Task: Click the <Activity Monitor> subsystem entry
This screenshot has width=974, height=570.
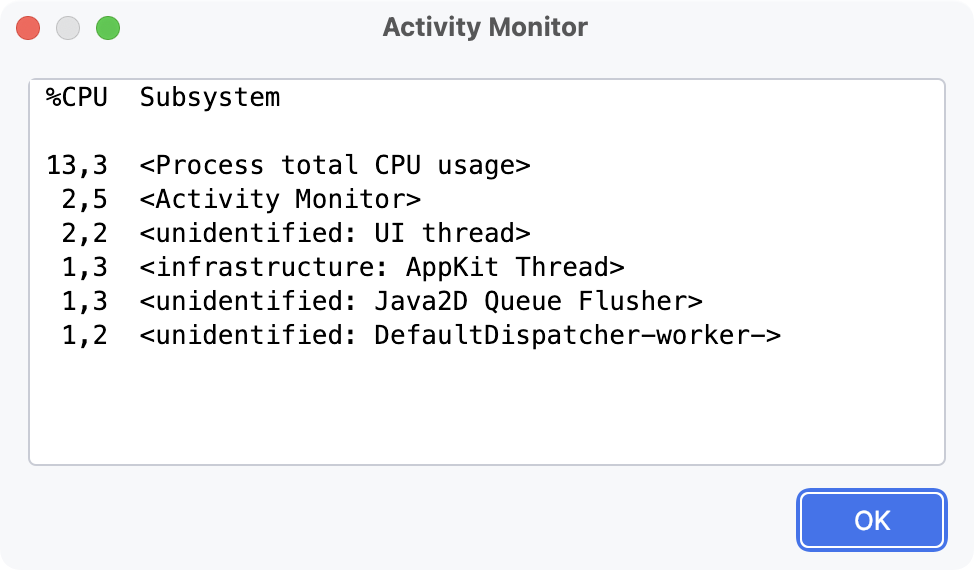Action: 280,200
